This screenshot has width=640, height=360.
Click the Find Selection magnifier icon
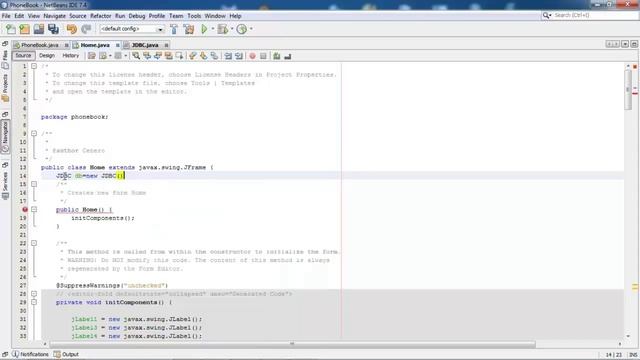point(136,56)
